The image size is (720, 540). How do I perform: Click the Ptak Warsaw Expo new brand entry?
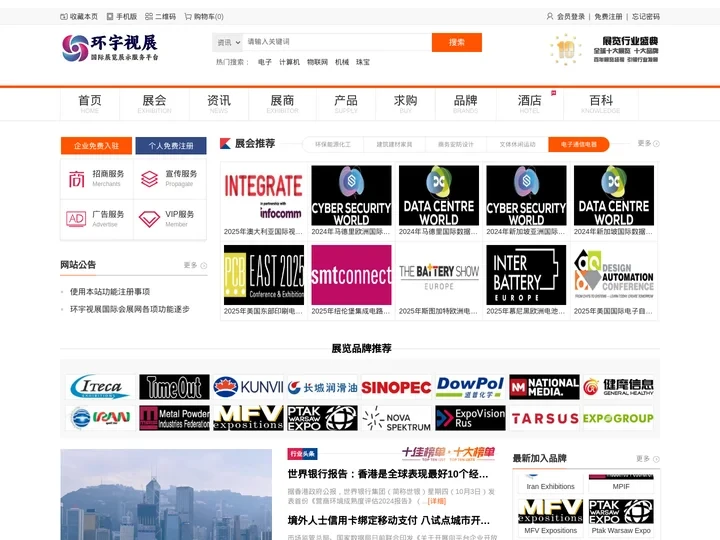coord(621,517)
